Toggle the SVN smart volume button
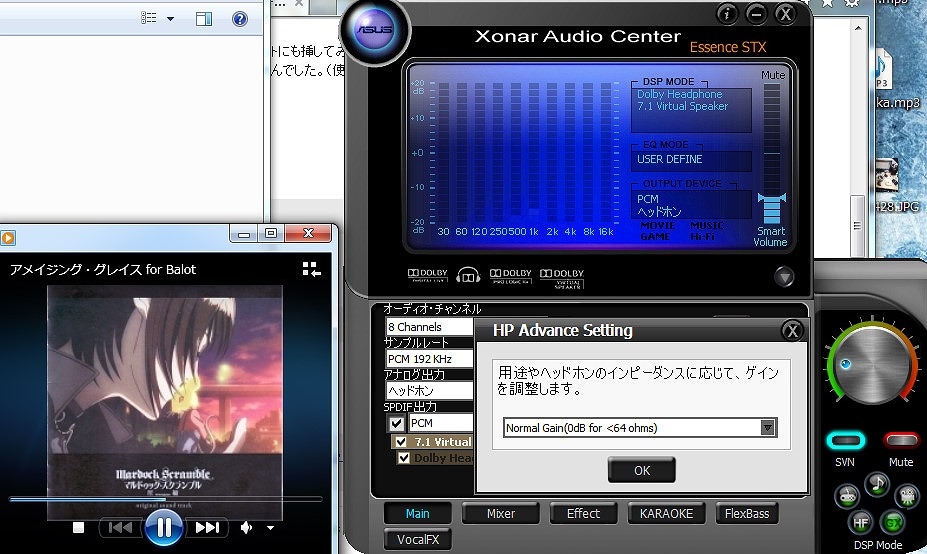 tap(845, 440)
